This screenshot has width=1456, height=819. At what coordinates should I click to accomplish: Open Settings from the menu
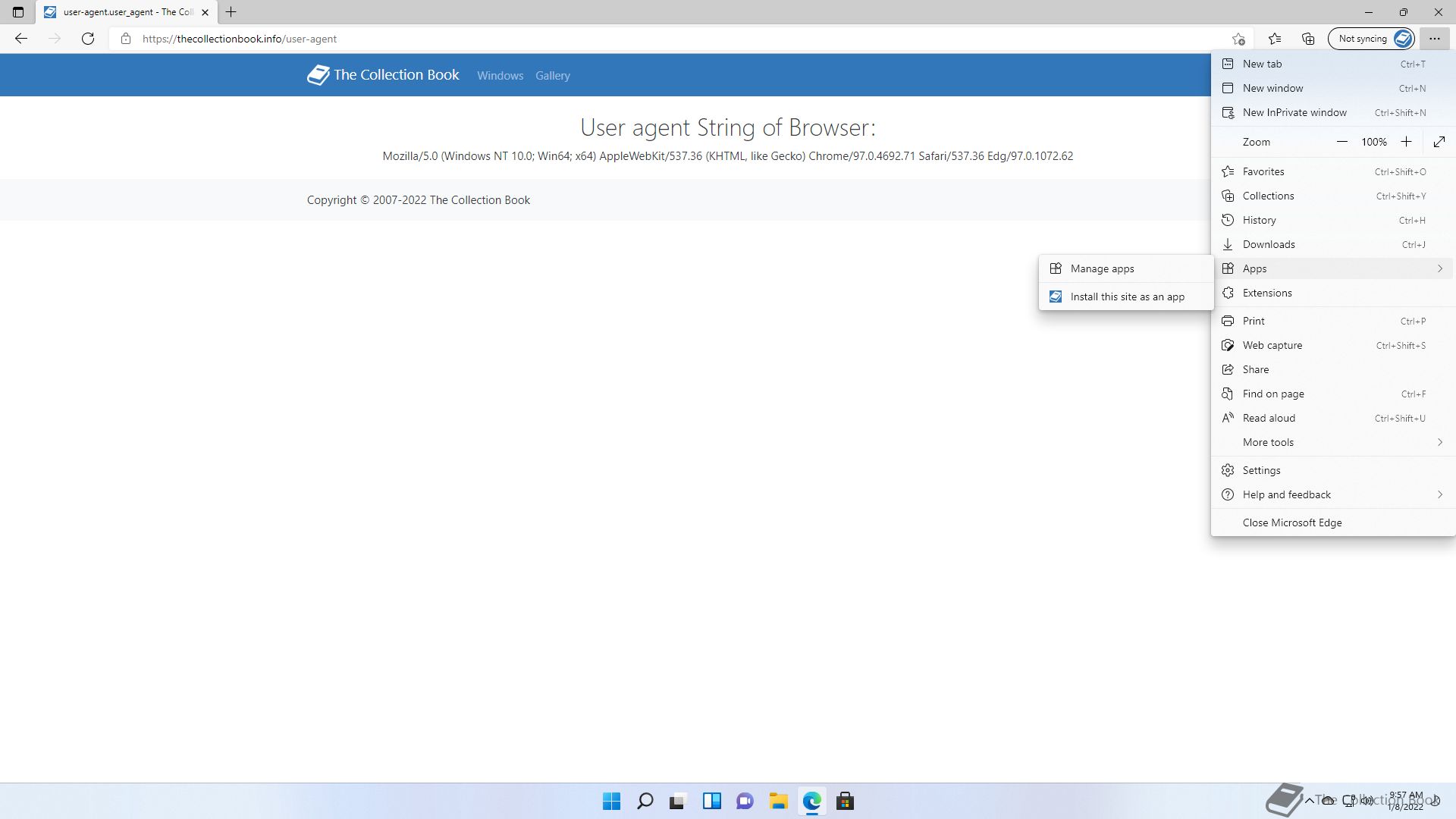(x=1333, y=470)
